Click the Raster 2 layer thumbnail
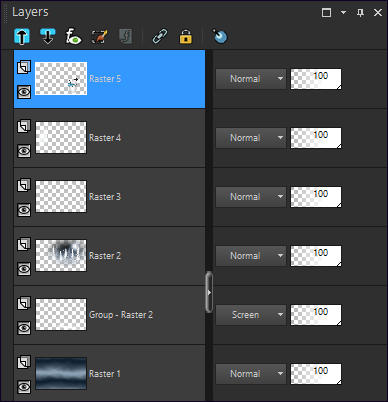This screenshot has width=388, height=402. click(61, 256)
